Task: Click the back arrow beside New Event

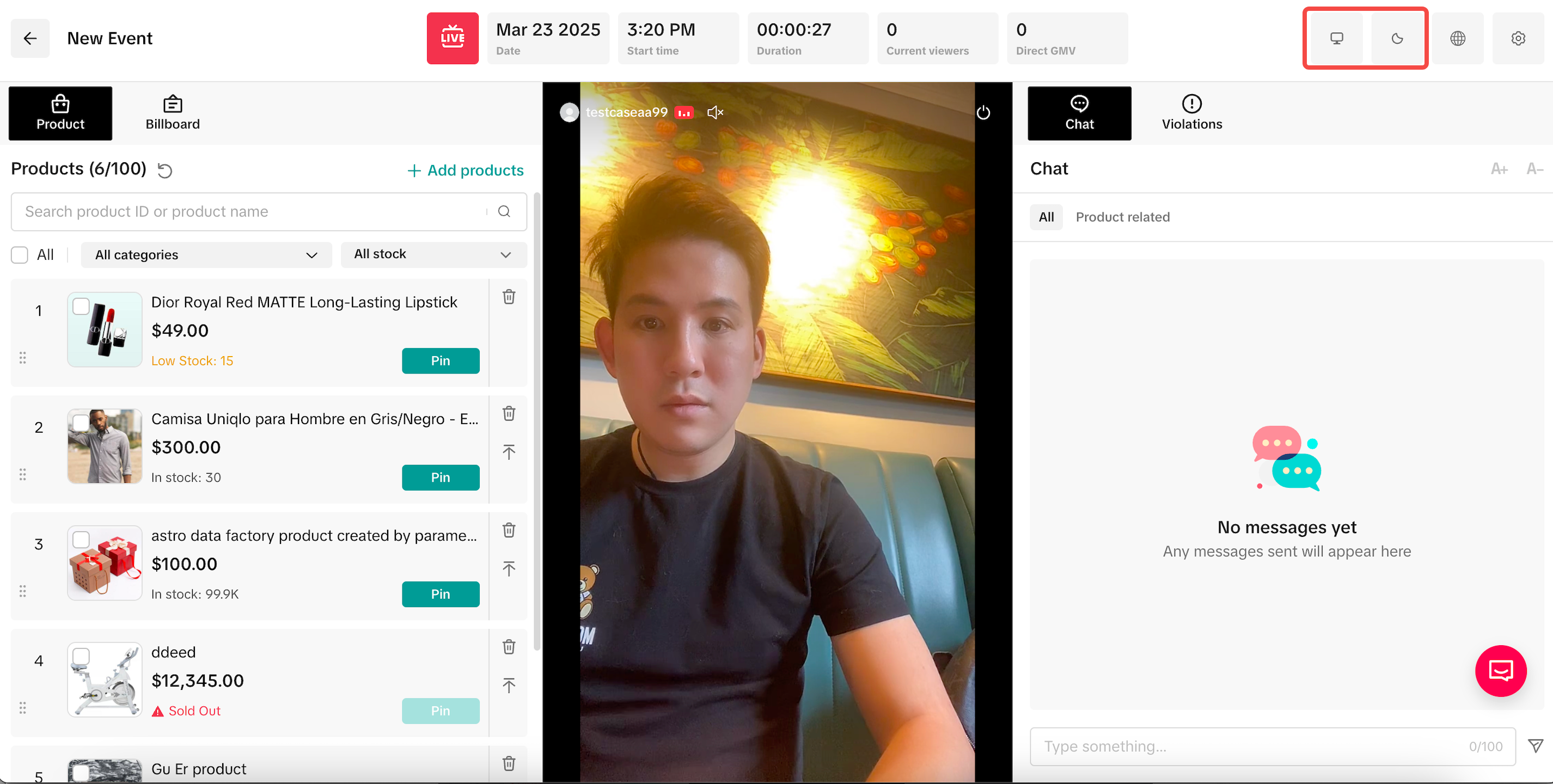Action: pyautogui.click(x=29, y=39)
